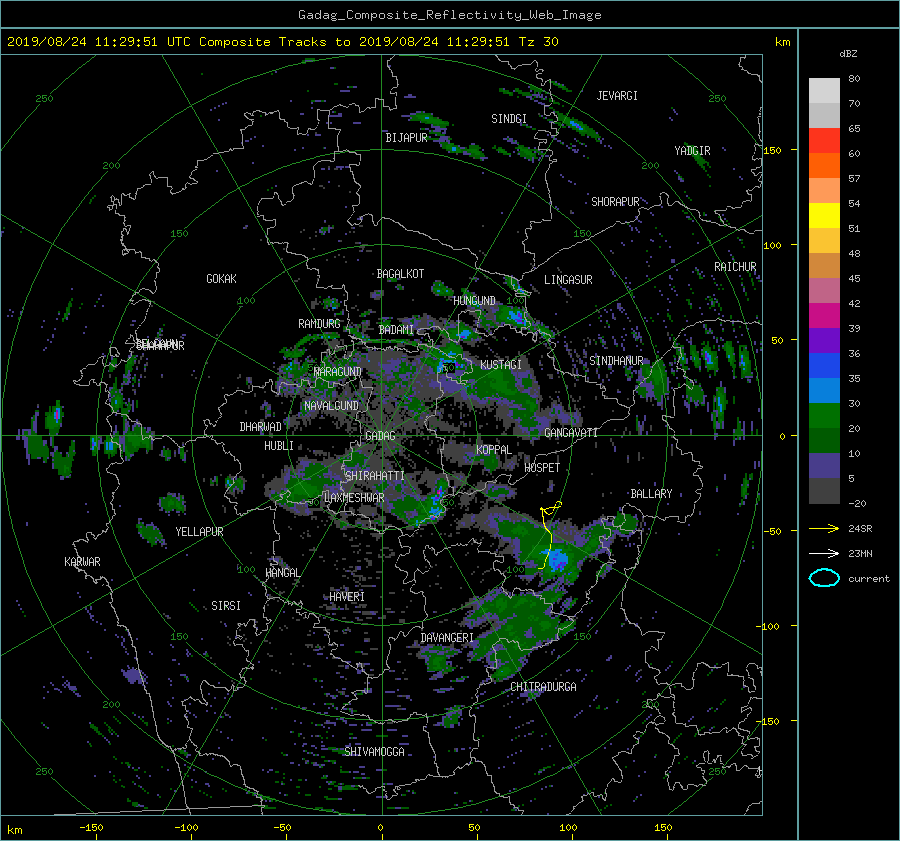Select the dark gray swatch above -20 dBZ
Image resolution: width=900 pixels, height=841 pixels.
824,491
